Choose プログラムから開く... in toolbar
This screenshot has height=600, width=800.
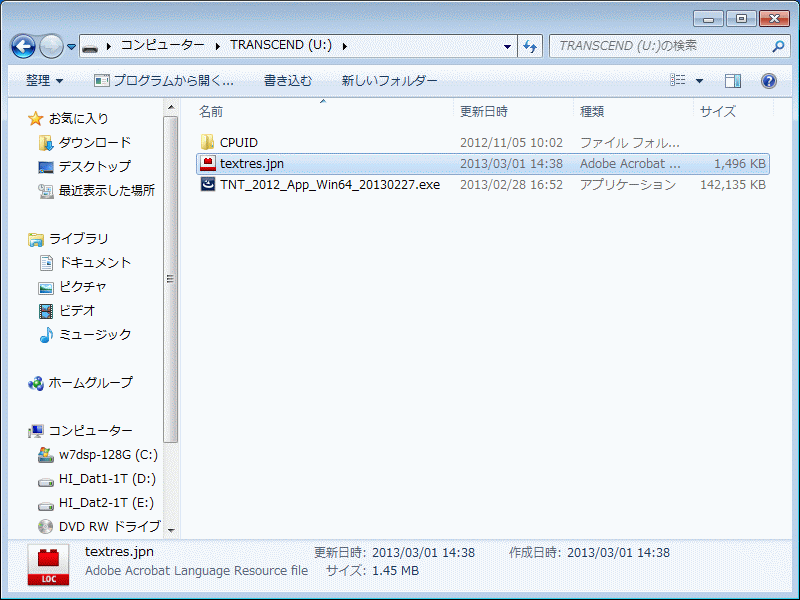pos(164,81)
